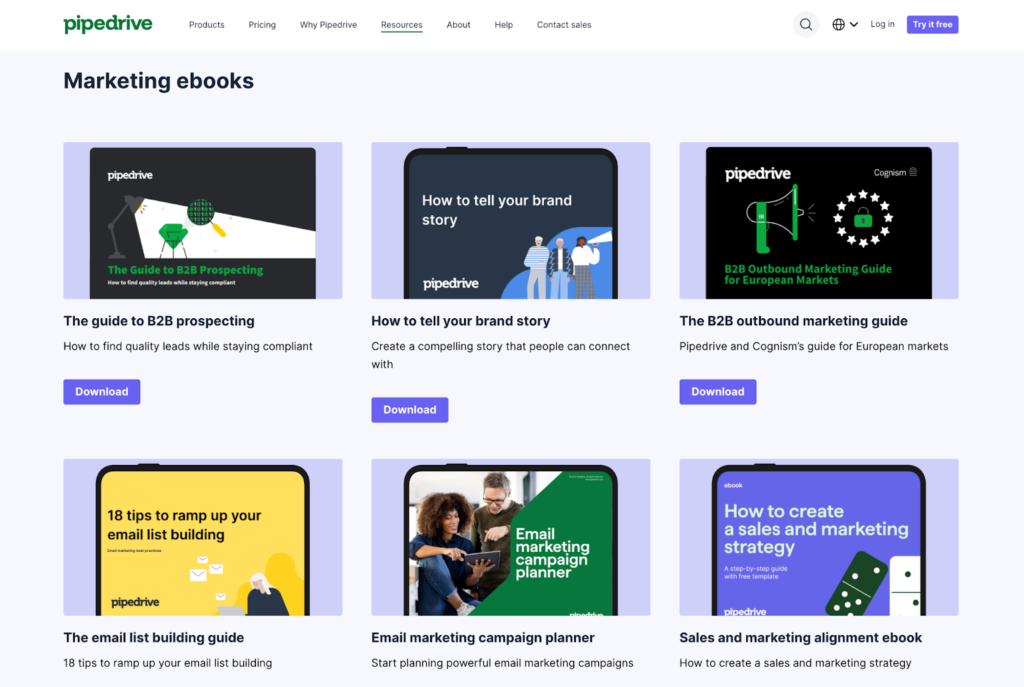Click 'Sales and marketing alignment ebook' title

[801, 637]
